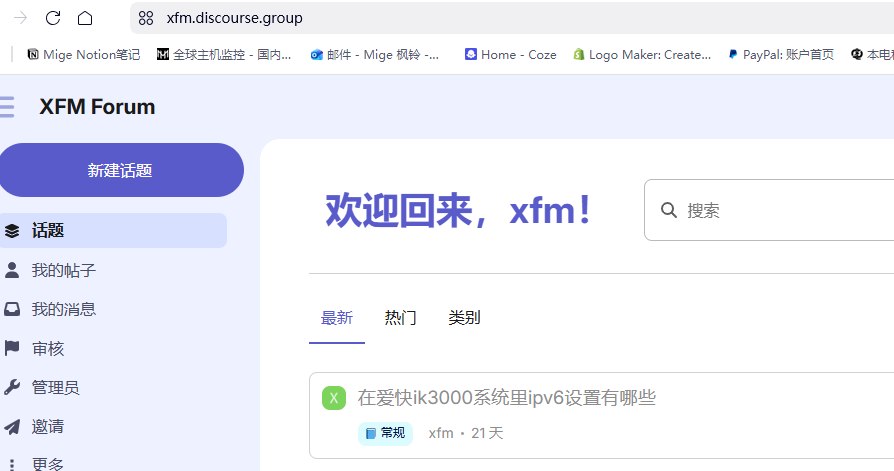Toggle the sidebar hamburger menu

pyautogui.click(x=7, y=107)
